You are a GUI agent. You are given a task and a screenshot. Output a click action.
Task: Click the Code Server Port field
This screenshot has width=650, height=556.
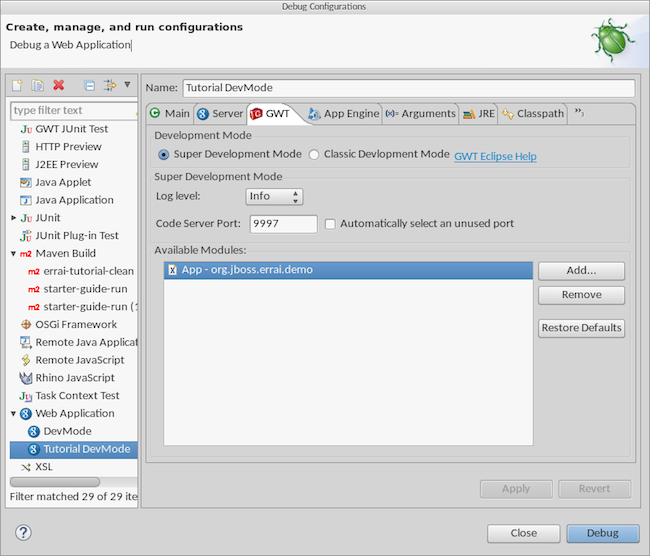click(284, 224)
